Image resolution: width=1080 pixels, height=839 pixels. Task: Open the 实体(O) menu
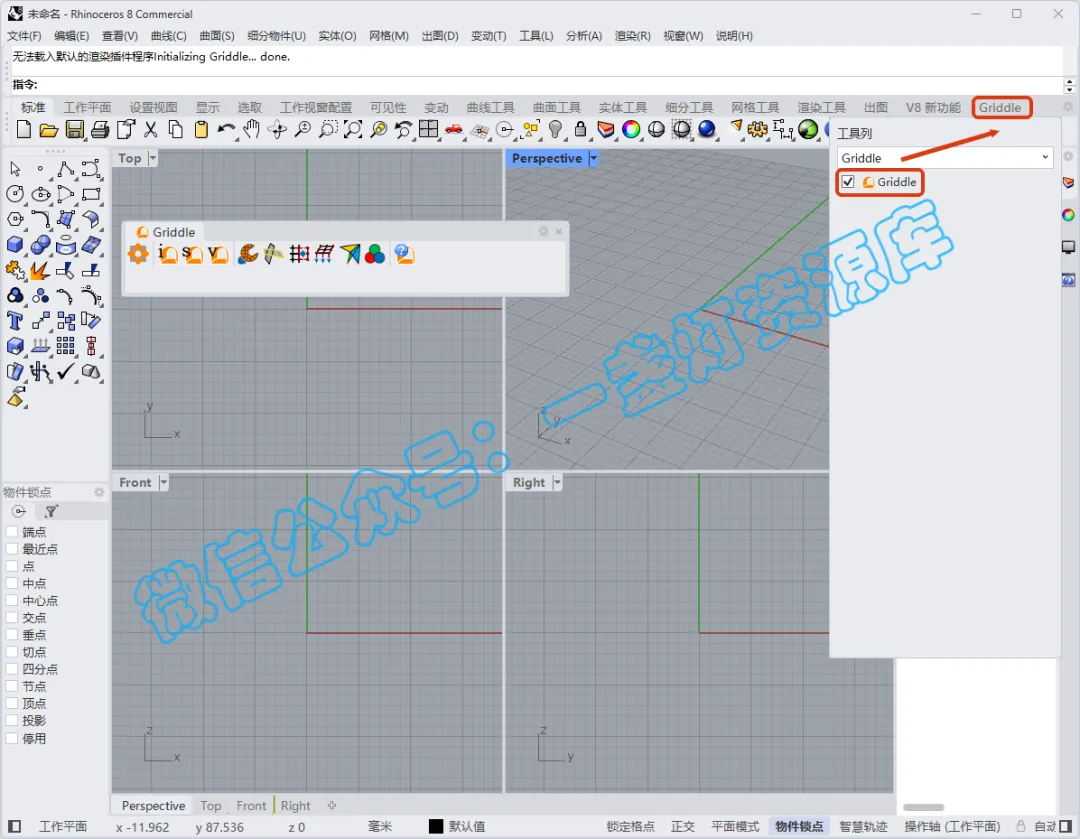pos(337,36)
